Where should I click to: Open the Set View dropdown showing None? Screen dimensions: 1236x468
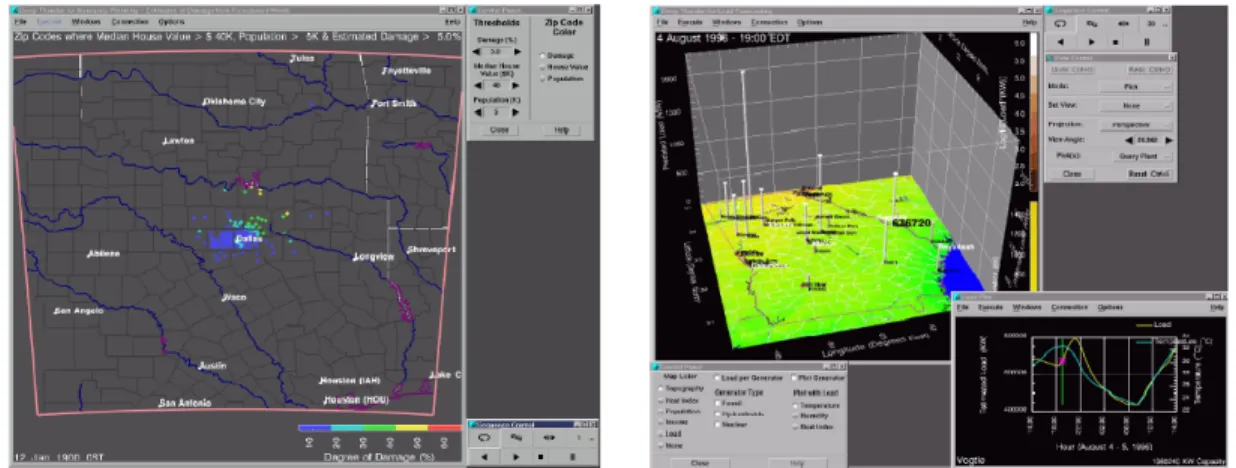[x=1136, y=105]
